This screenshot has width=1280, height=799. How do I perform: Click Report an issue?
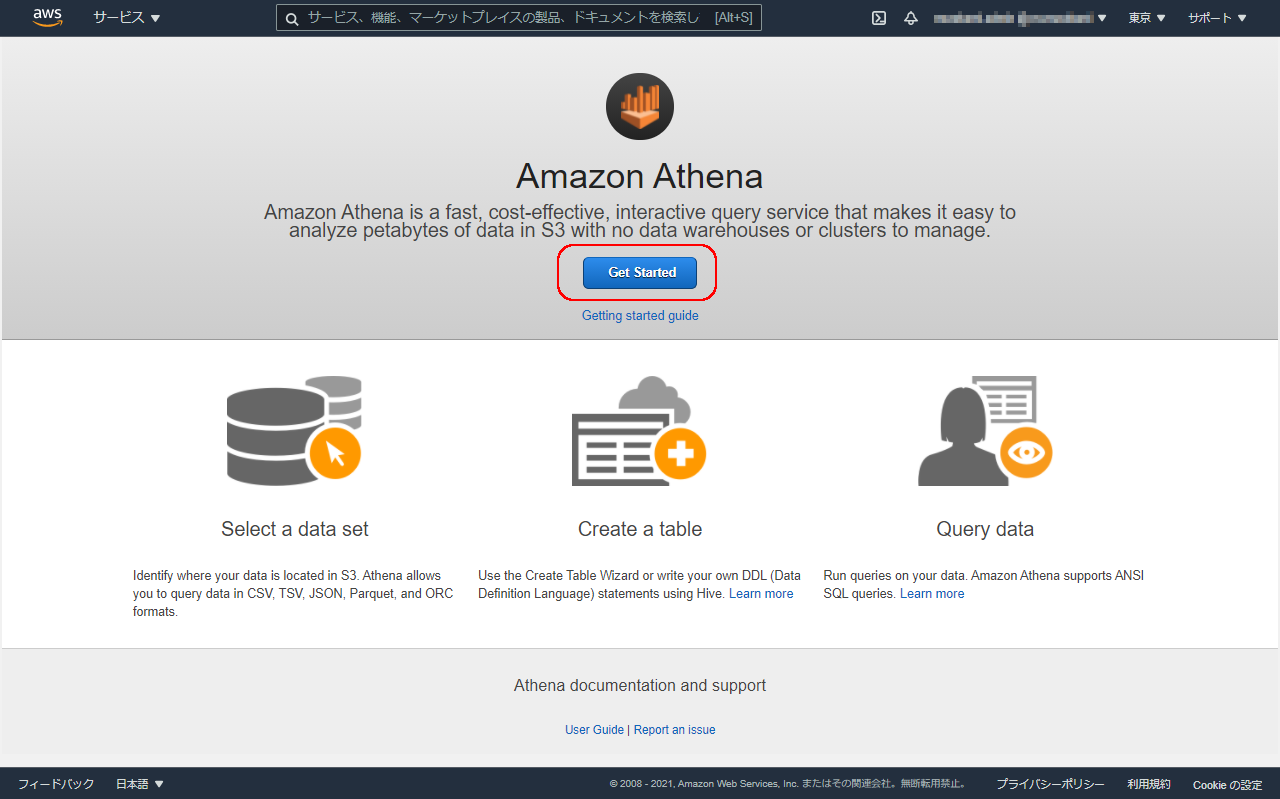click(674, 729)
